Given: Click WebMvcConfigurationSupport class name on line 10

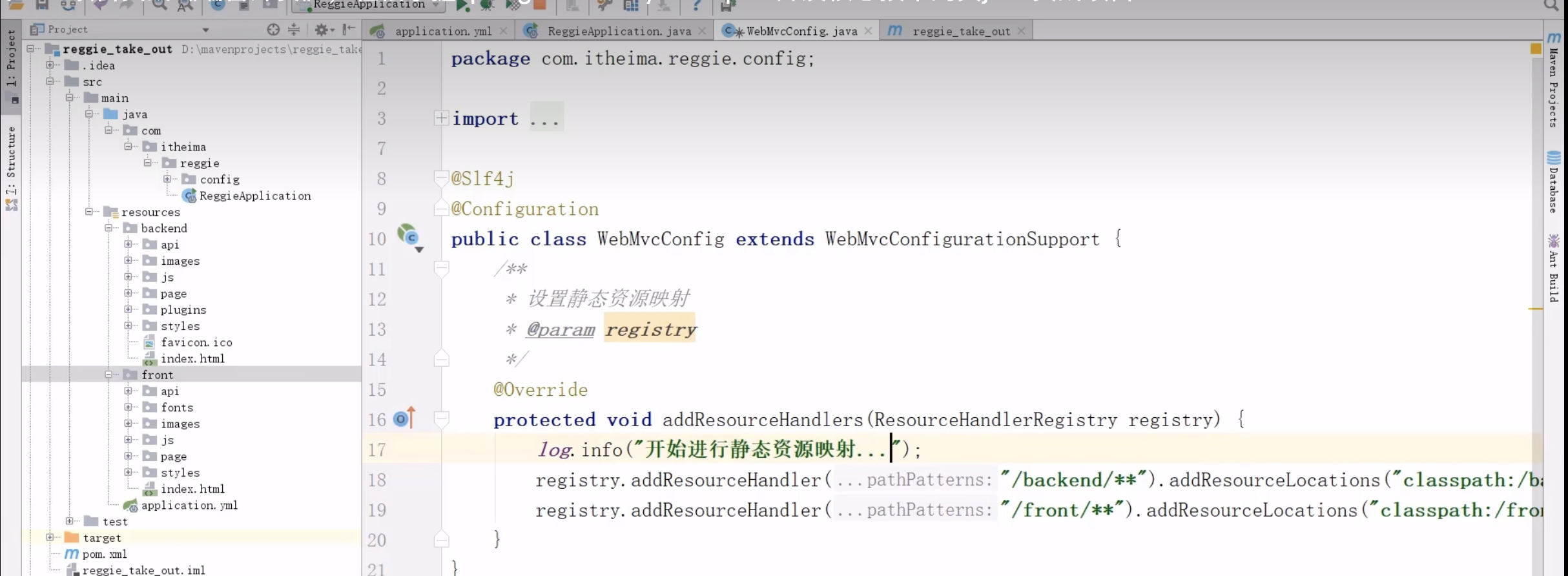Looking at the screenshot, I should coord(962,240).
